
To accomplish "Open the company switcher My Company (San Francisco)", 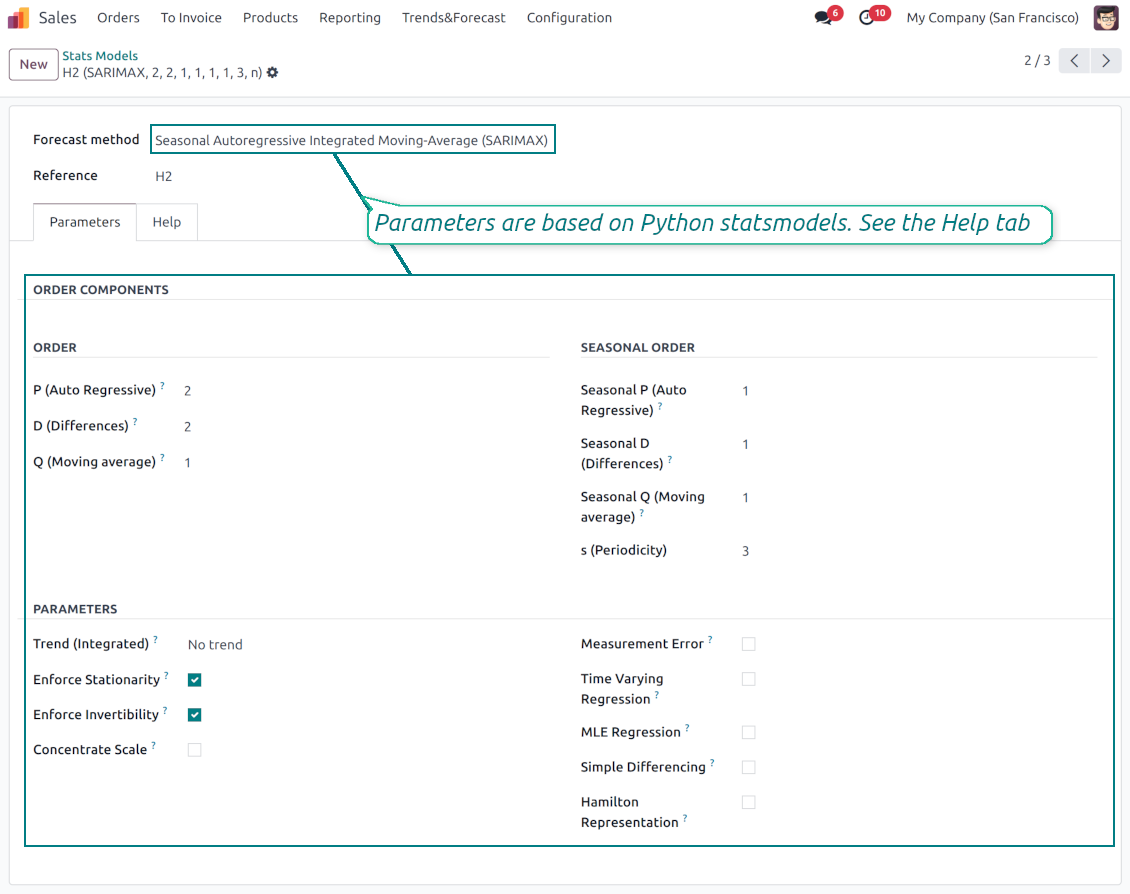I will [992, 18].
